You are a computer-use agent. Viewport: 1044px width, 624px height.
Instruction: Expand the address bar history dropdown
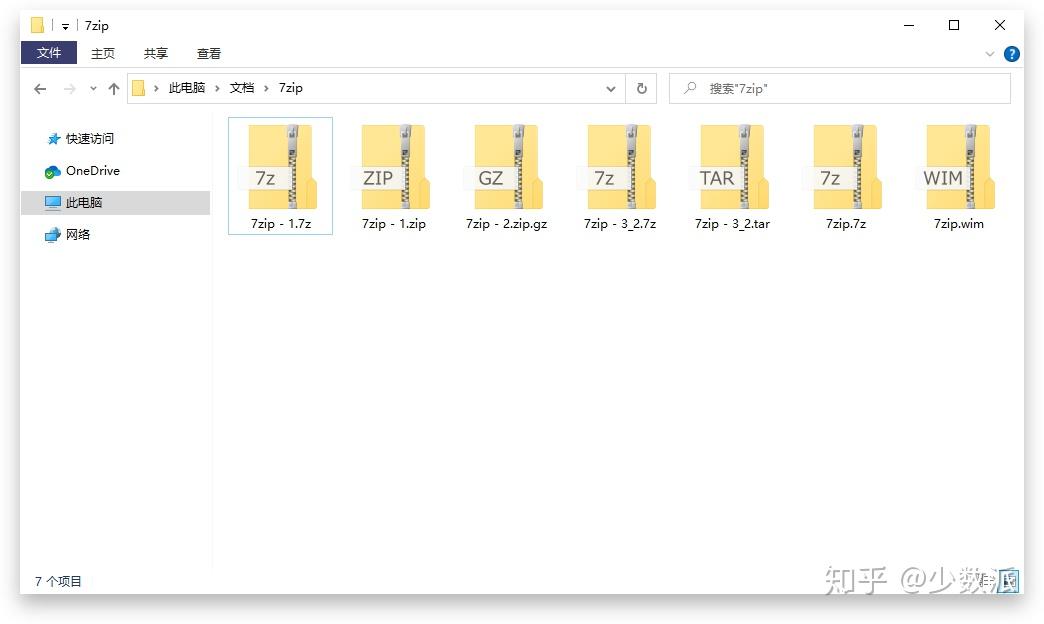[611, 89]
